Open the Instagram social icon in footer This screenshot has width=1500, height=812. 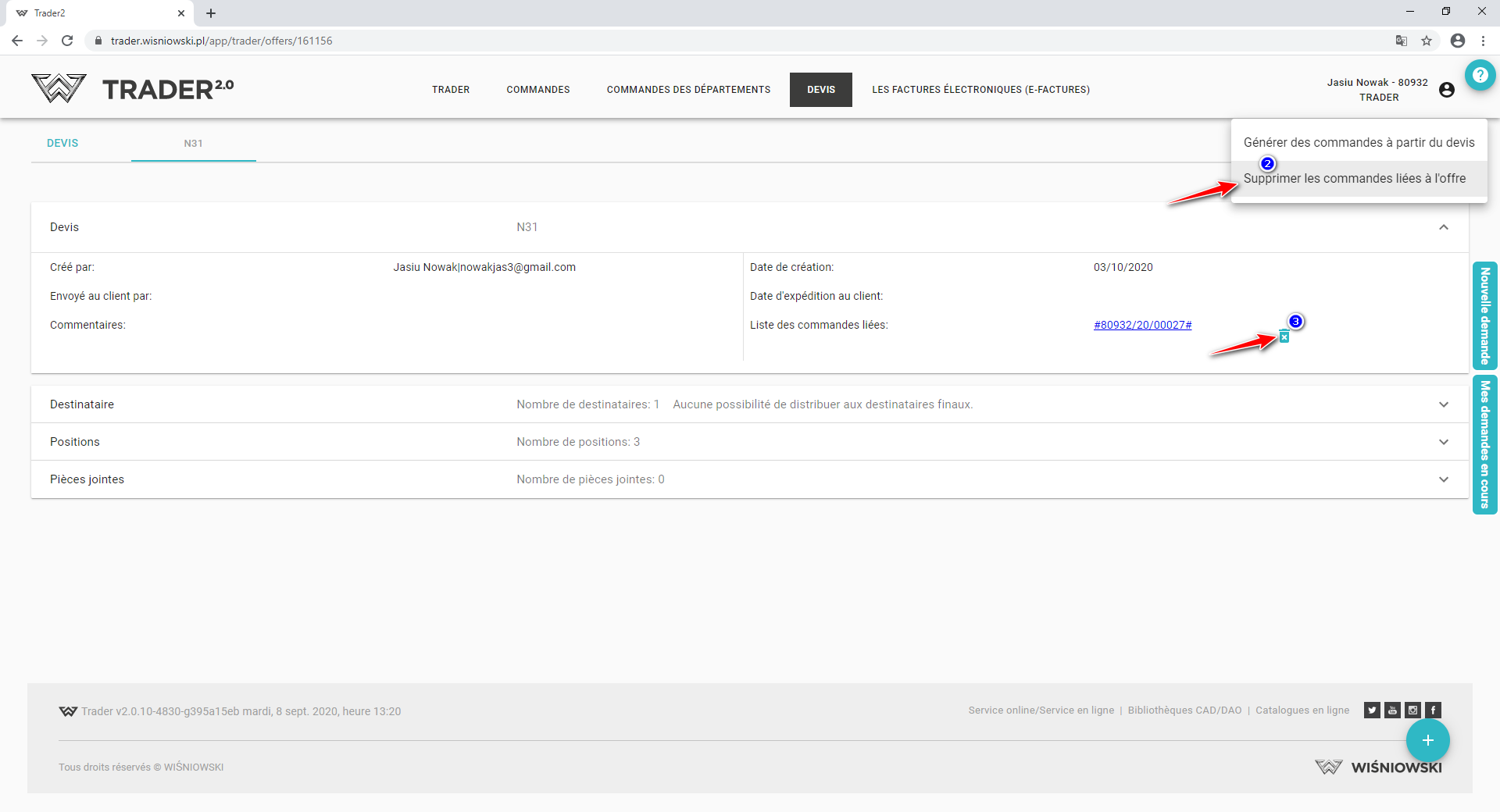(x=1412, y=710)
